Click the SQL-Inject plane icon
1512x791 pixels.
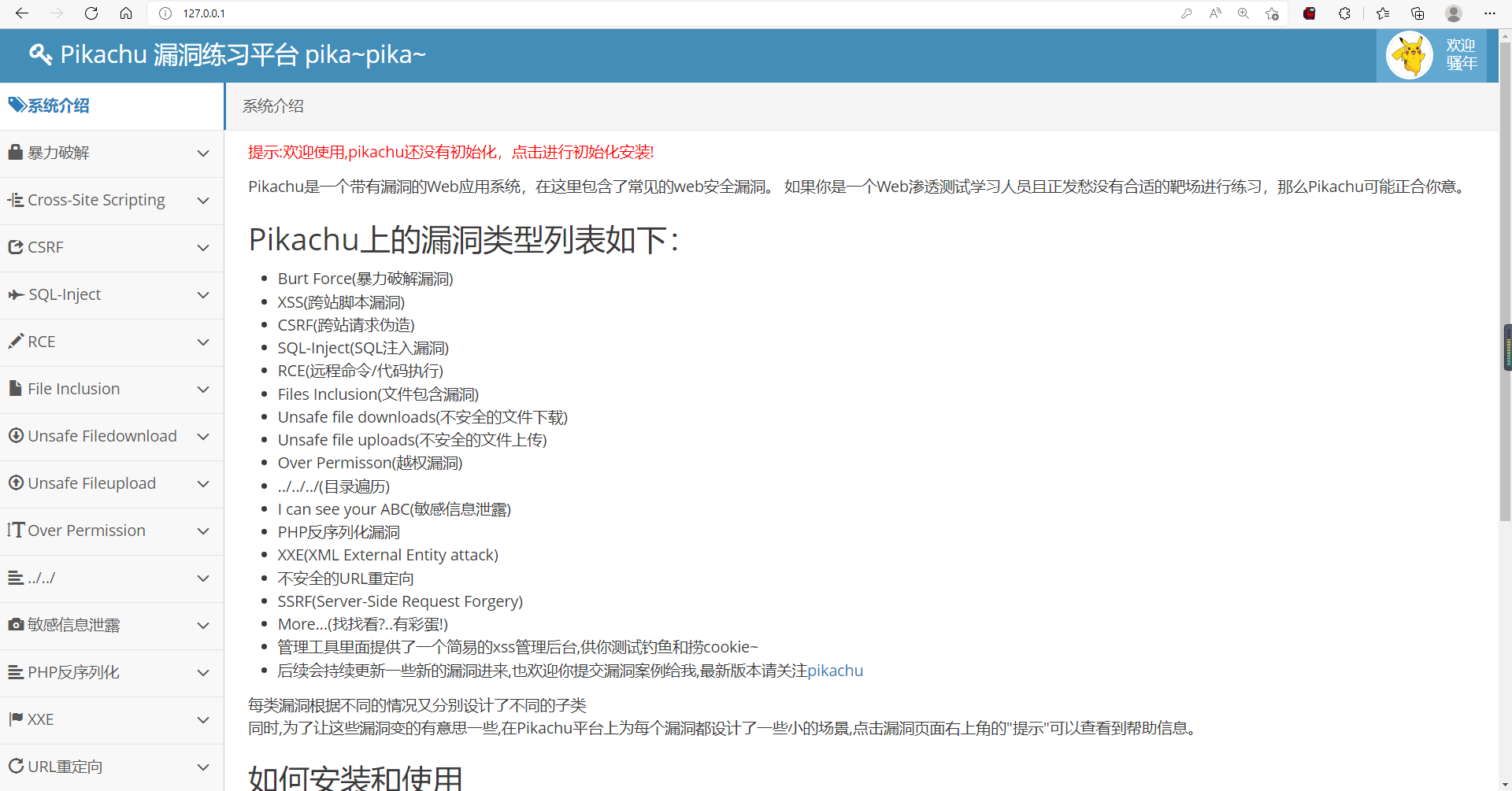point(15,294)
